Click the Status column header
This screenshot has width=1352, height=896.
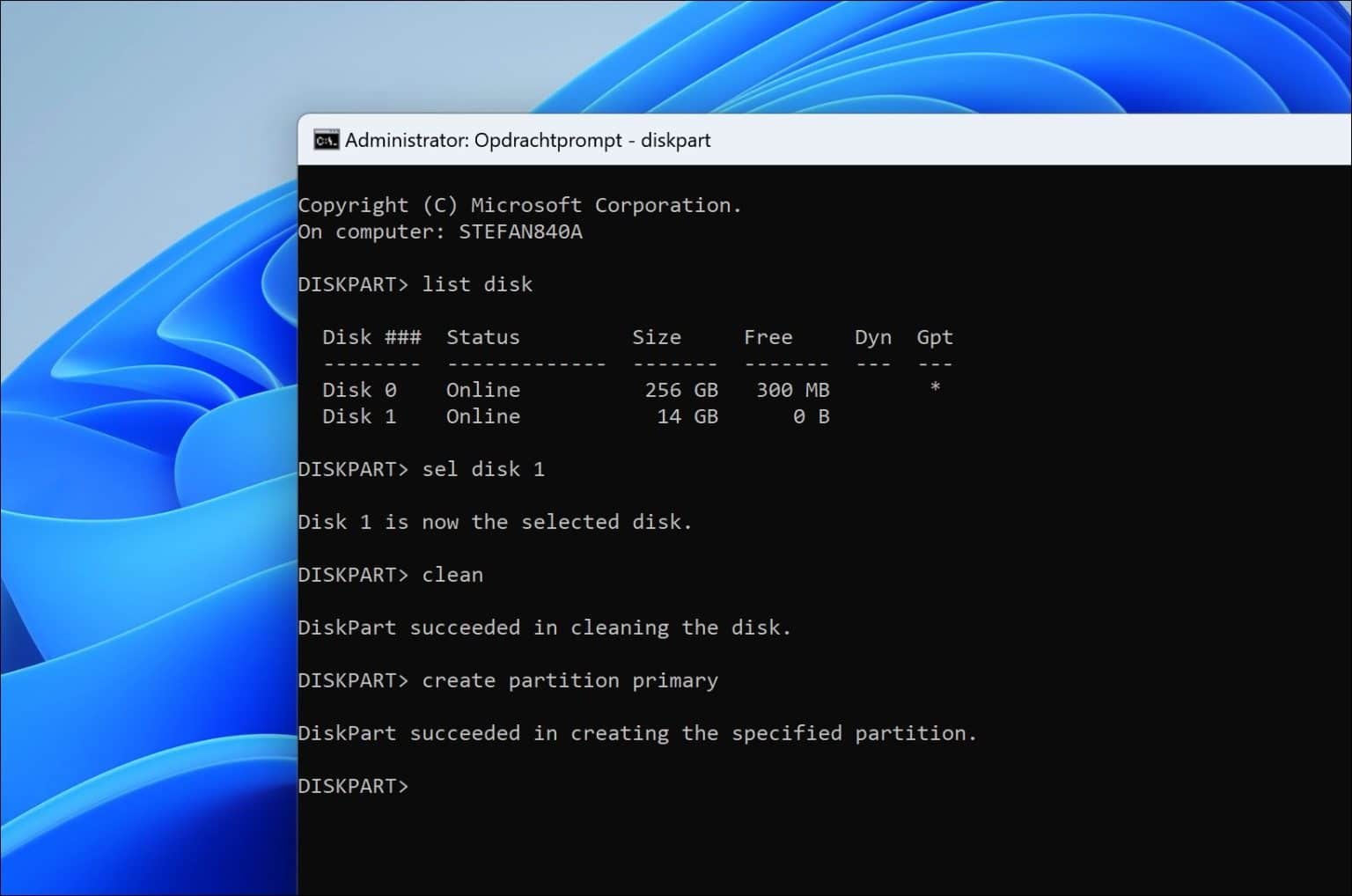482,337
